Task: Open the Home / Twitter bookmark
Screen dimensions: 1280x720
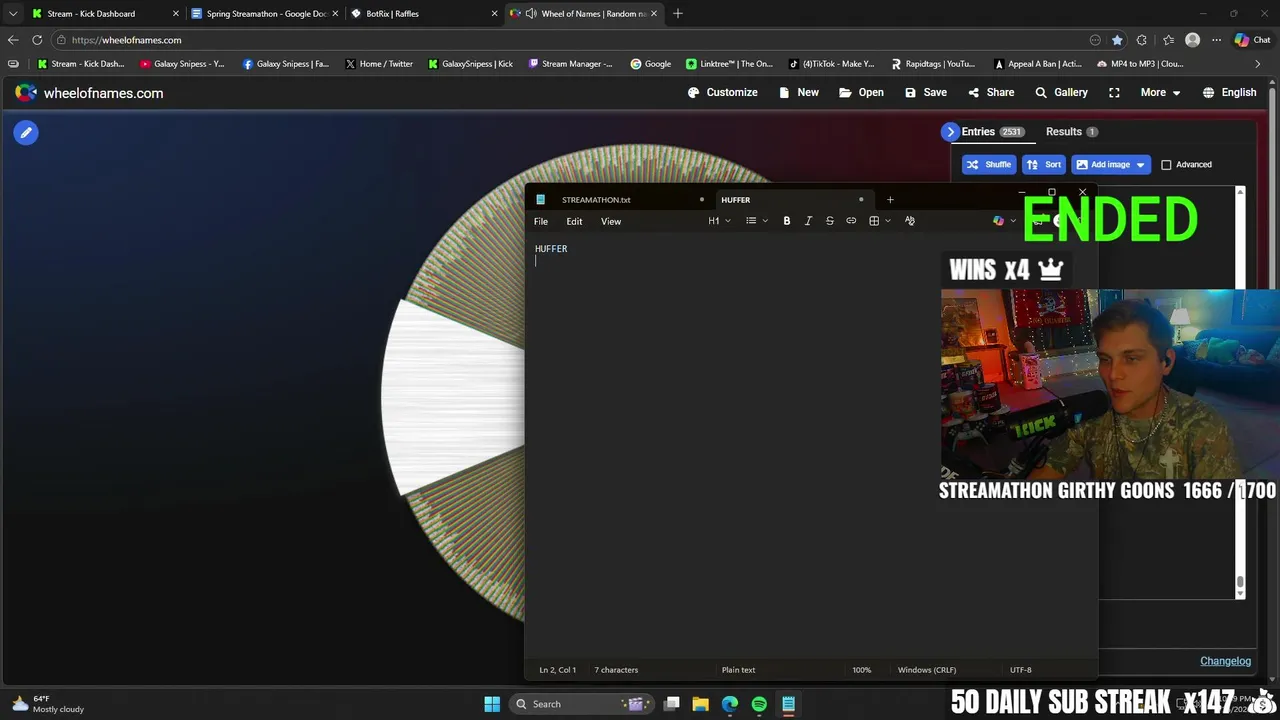Action: tap(378, 64)
